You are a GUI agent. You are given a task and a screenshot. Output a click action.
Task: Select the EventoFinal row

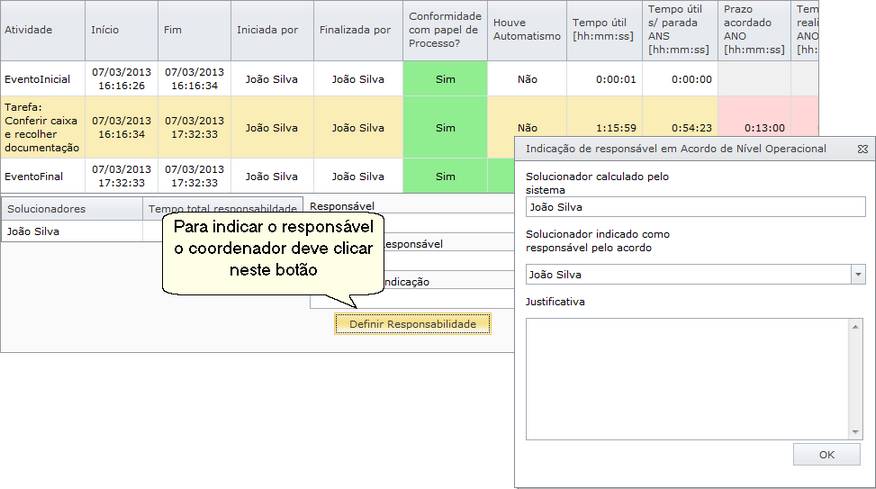point(257,176)
